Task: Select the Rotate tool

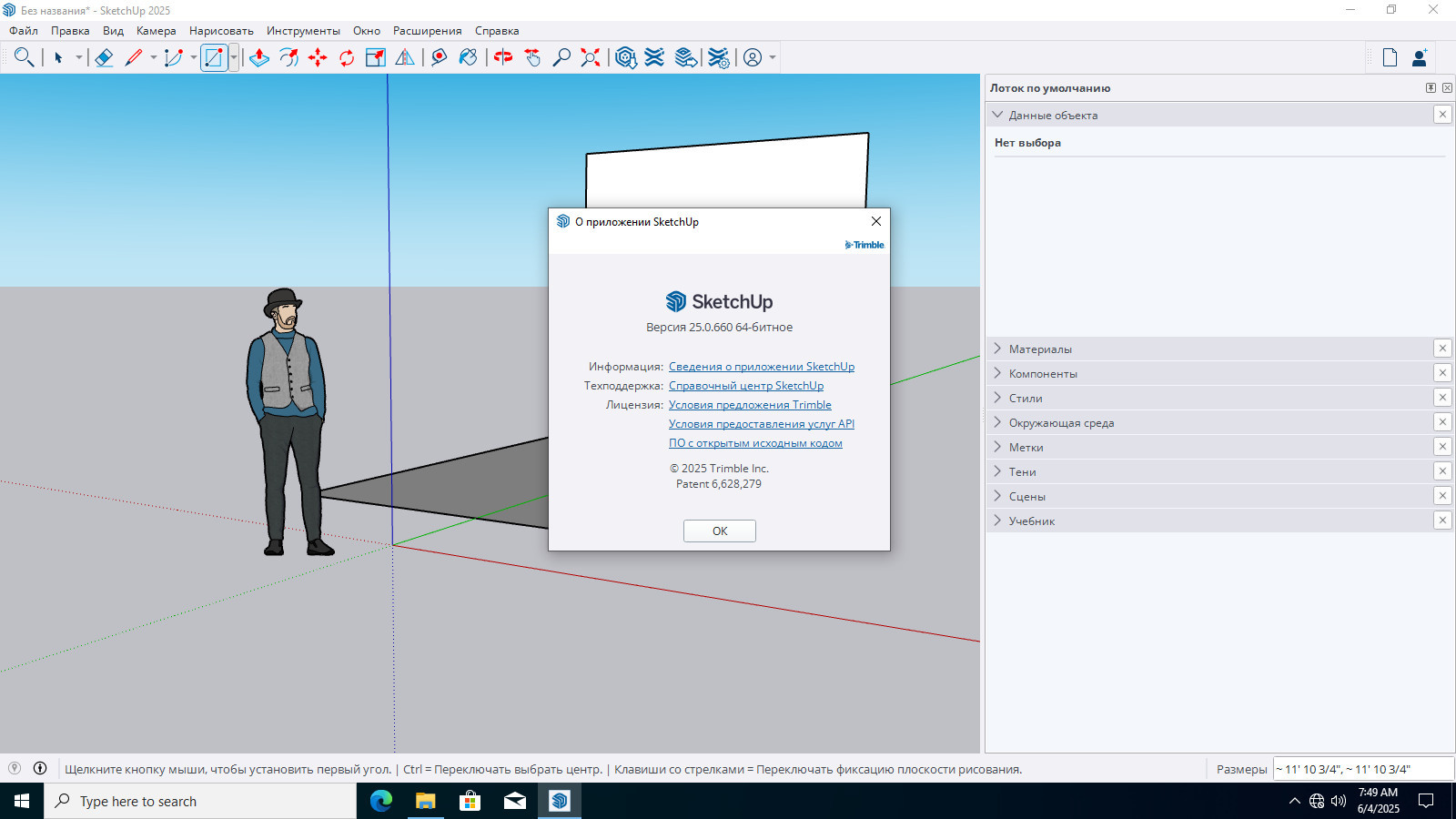Action: [347, 57]
